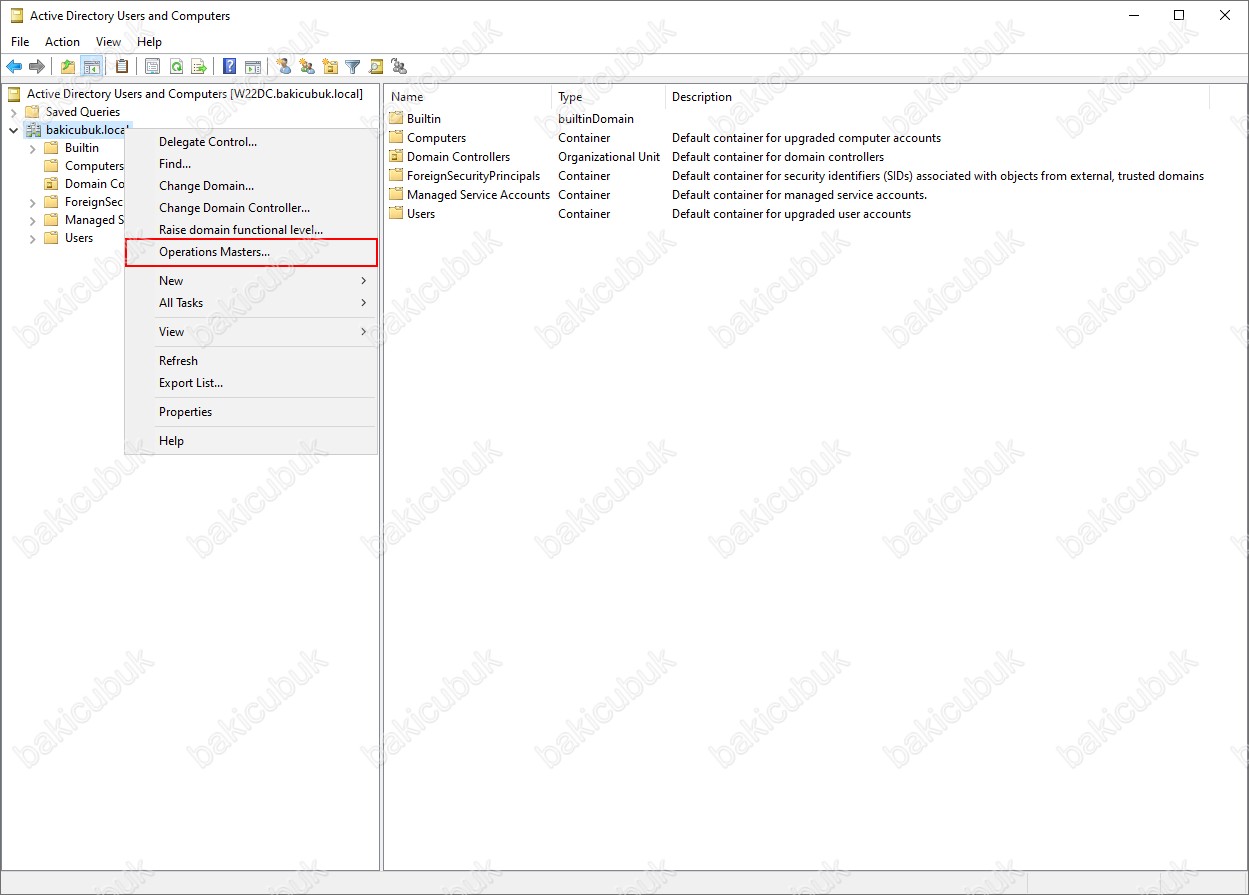Click the blue Help question mark icon

pos(230,67)
